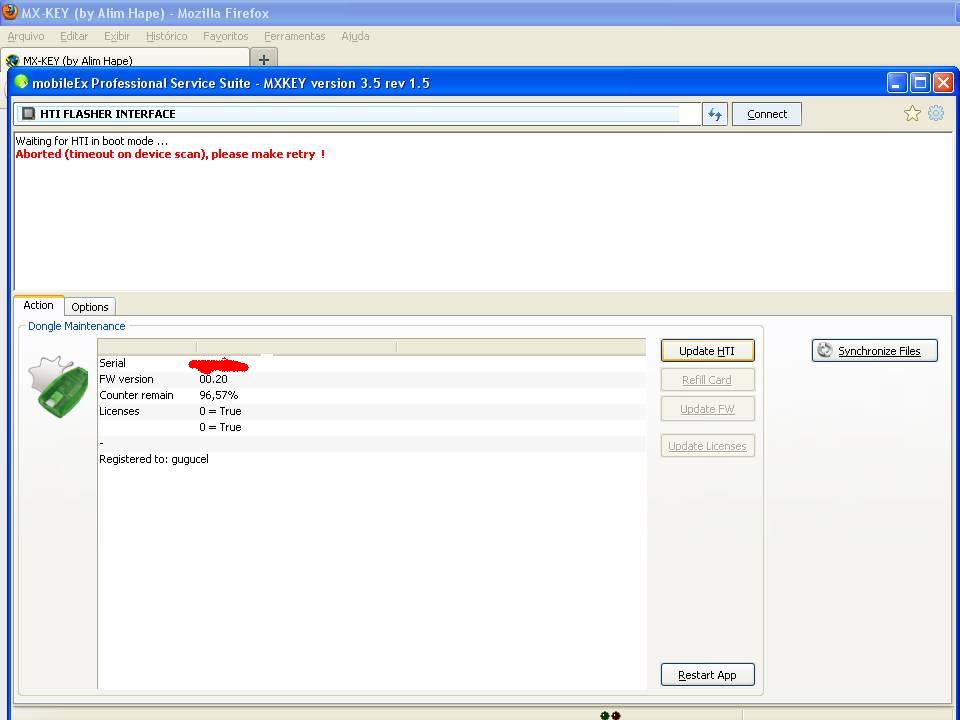The height and width of the screenshot is (720, 960).
Task: Switch to the Action tab
Action: [x=39, y=305]
